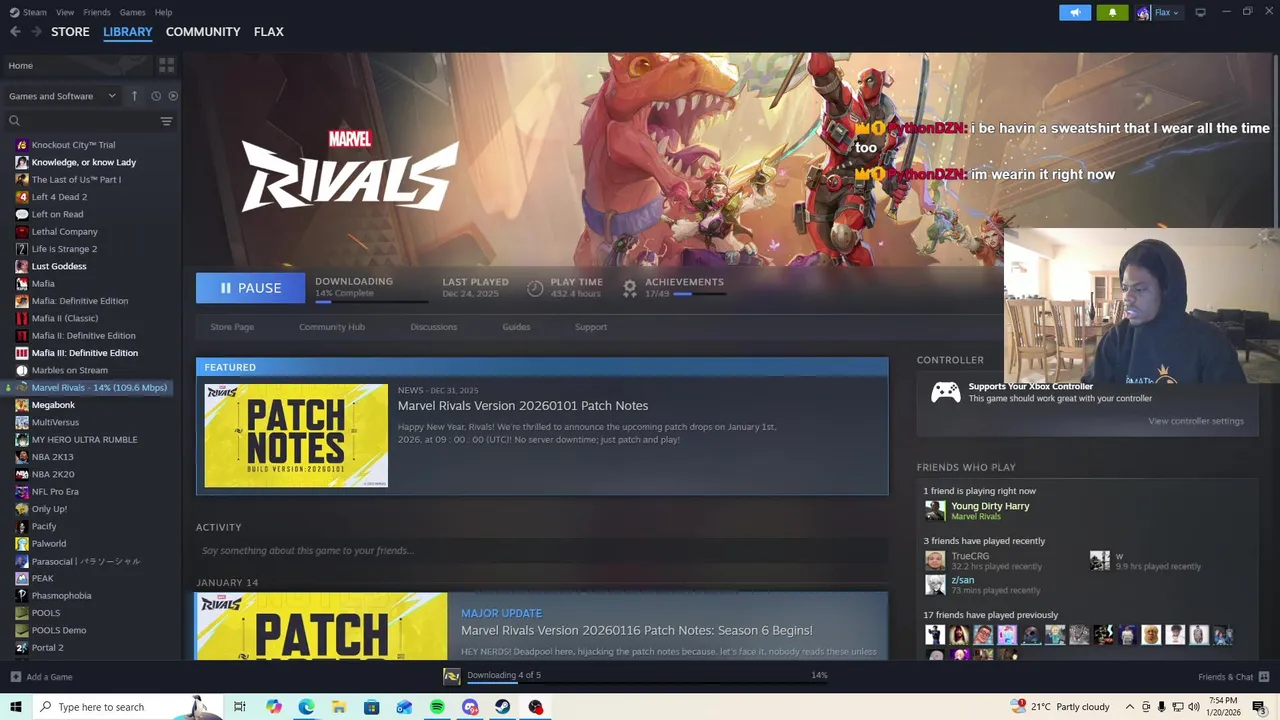
Task: Open Microsoft Edge from taskbar
Action: (306, 707)
